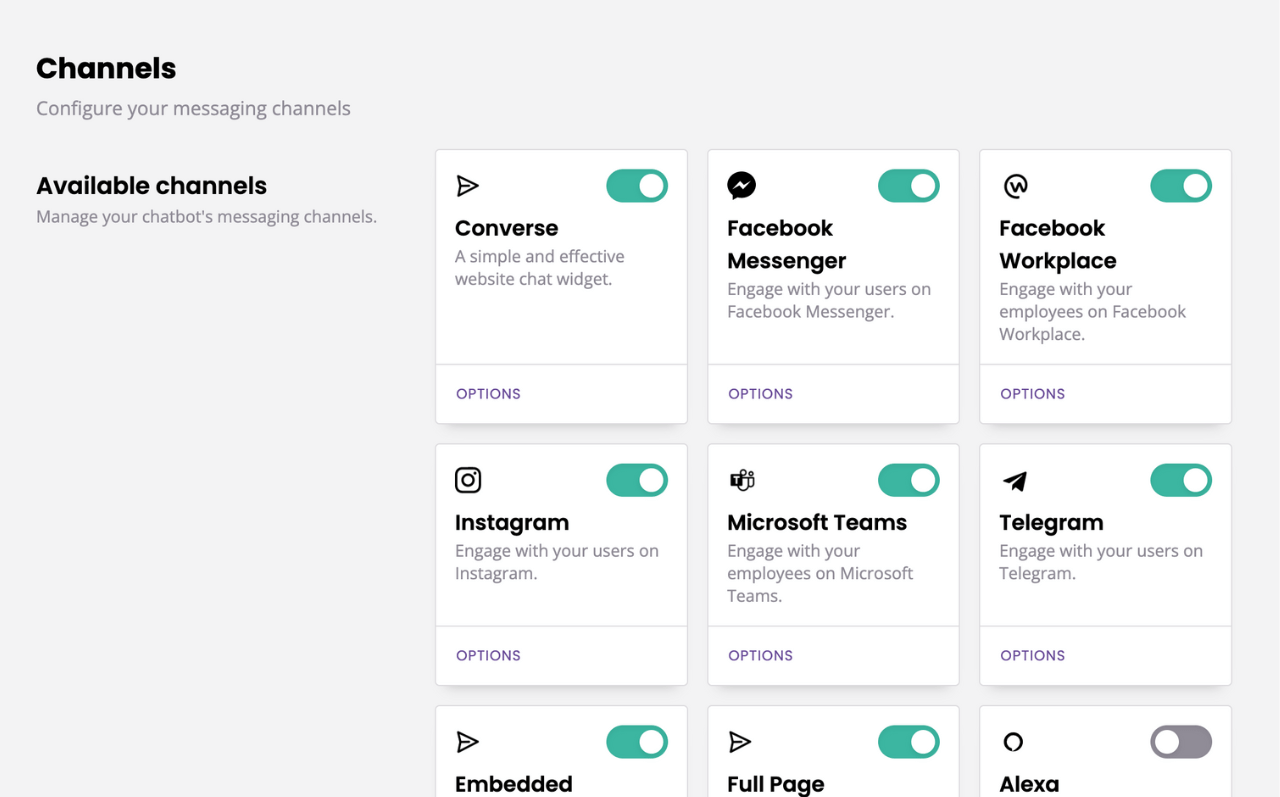The image size is (1280, 797).
Task: Turn off the Telegram channel toggle
Action: [x=1181, y=480]
